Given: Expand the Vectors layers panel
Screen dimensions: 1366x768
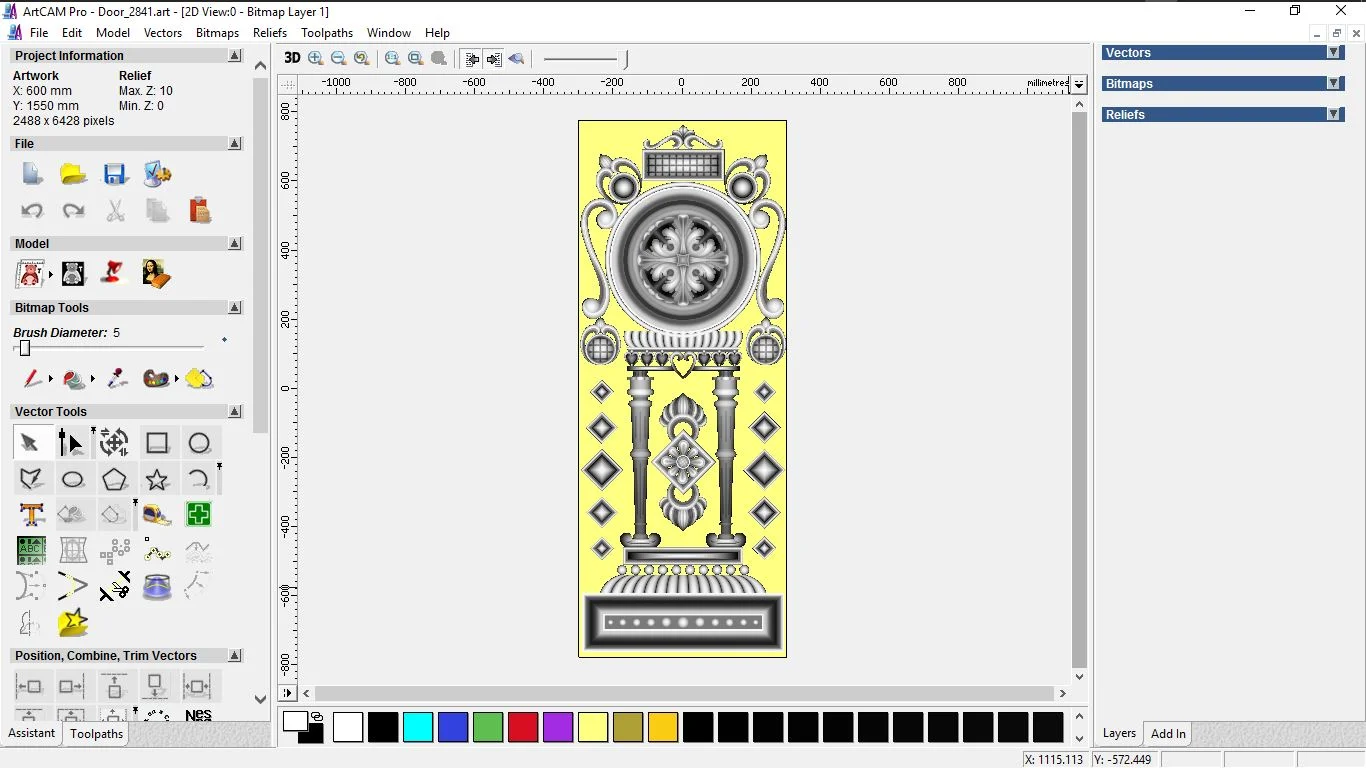Looking at the screenshot, I should (x=1333, y=53).
